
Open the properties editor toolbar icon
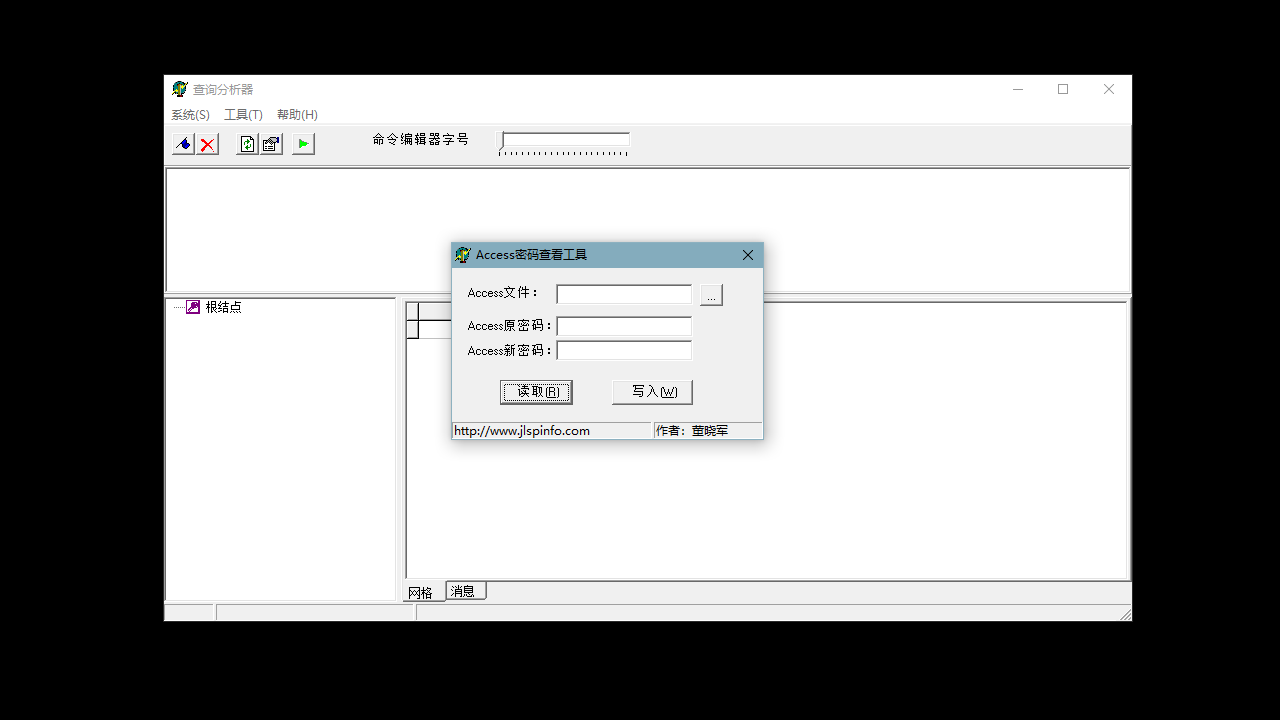tap(271, 143)
